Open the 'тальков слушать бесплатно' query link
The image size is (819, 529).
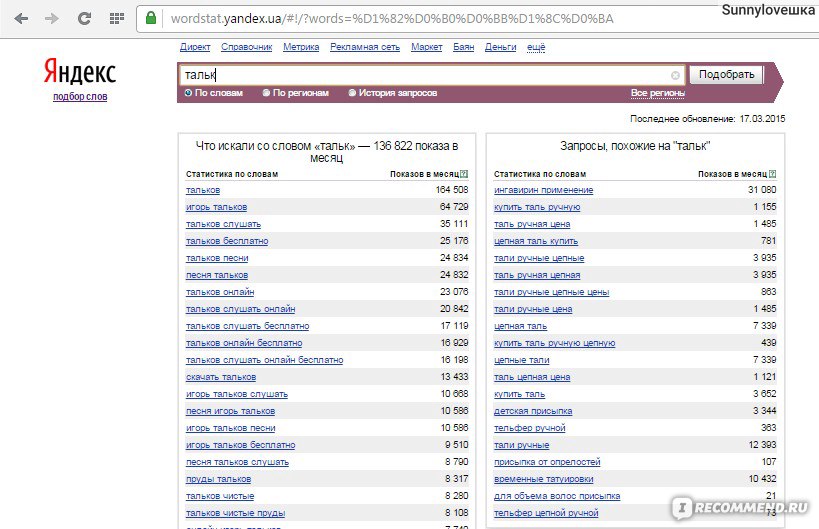coord(247,326)
